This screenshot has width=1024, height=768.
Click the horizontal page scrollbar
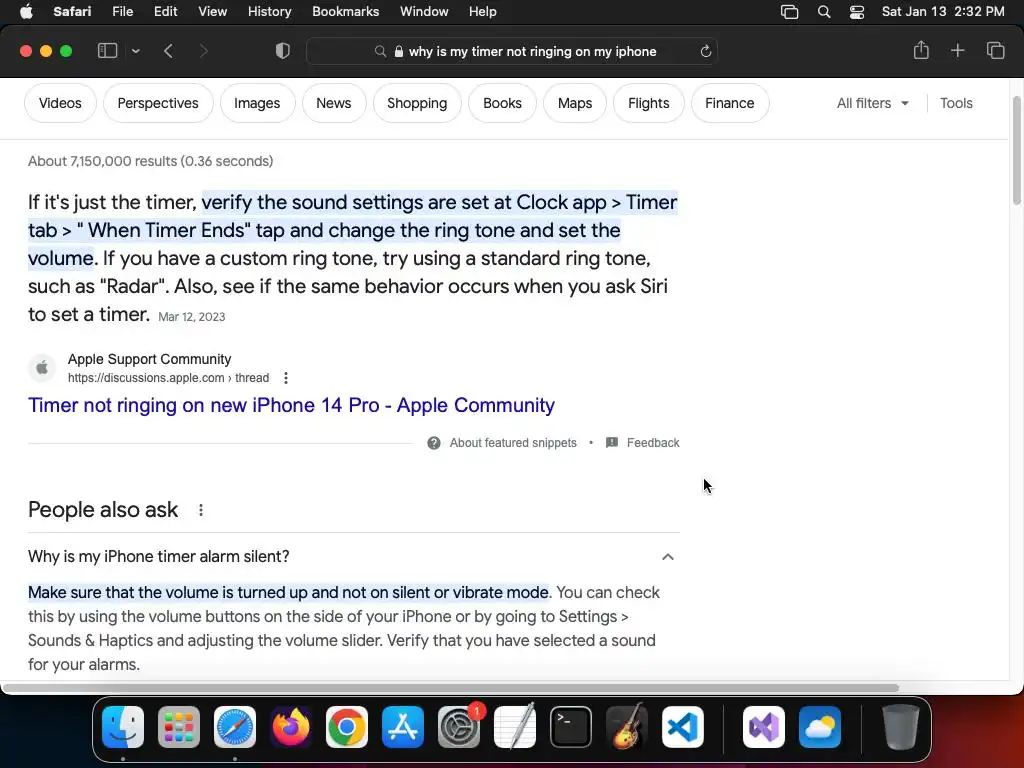point(451,688)
